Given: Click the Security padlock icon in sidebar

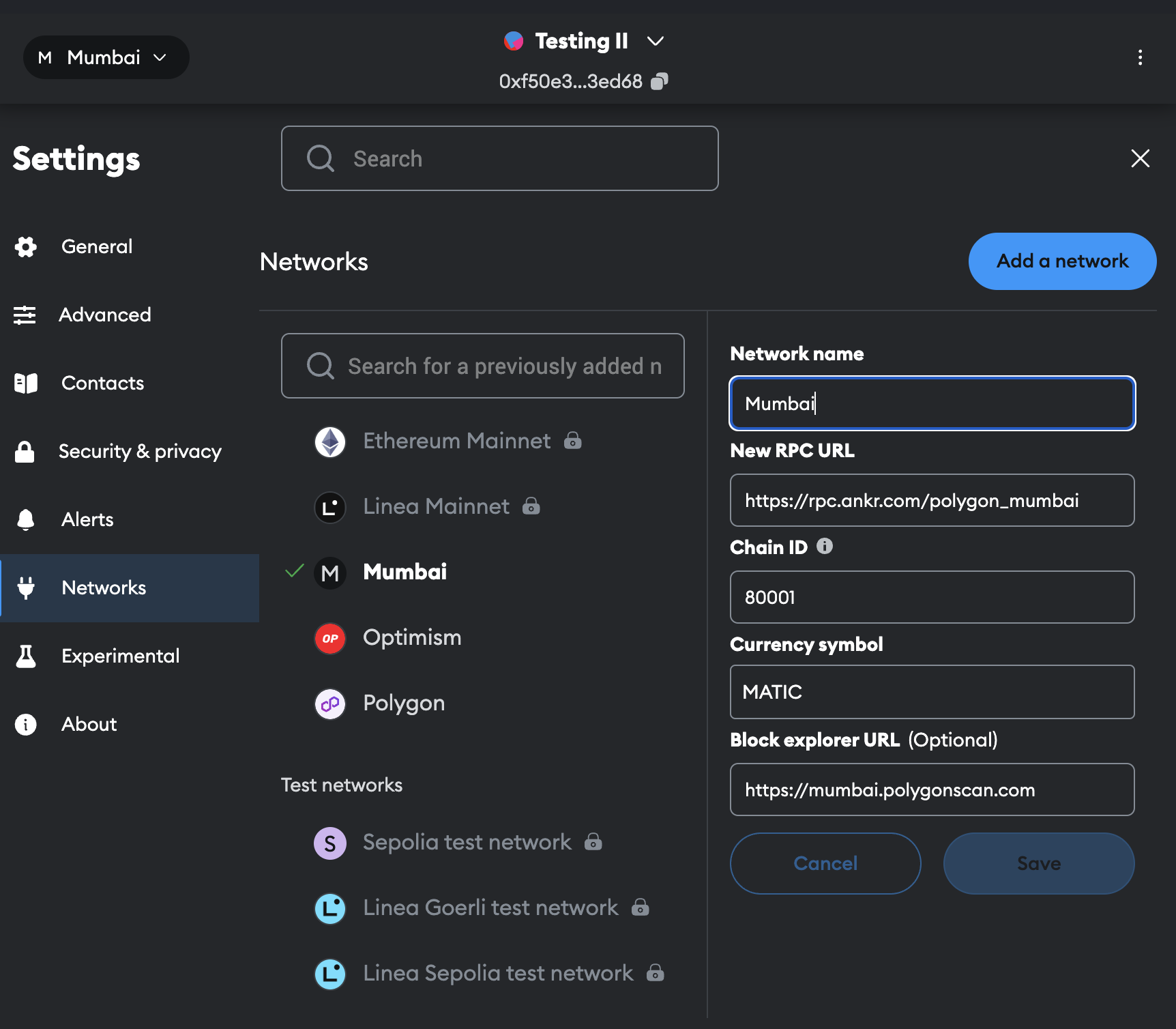Looking at the screenshot, I should click(x=25, y=451).
